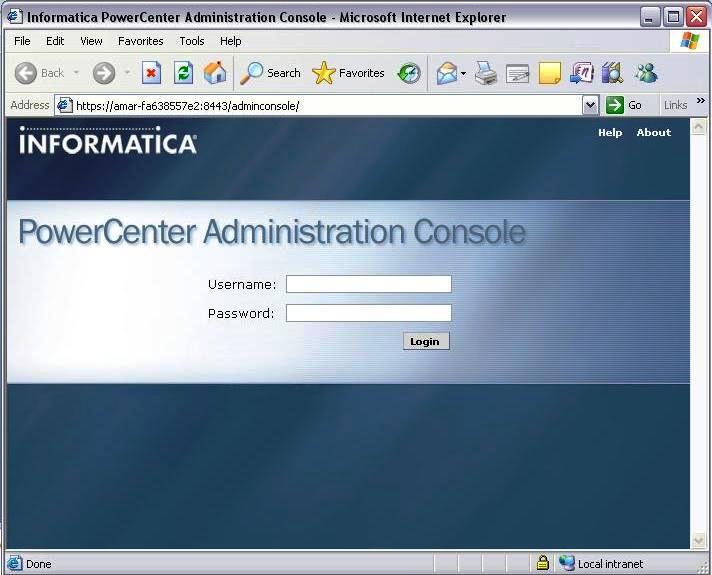The height and width of the screenshot is (575, 712).
Task: Click the Windows flag logo
Action: (x=690, y=41)
